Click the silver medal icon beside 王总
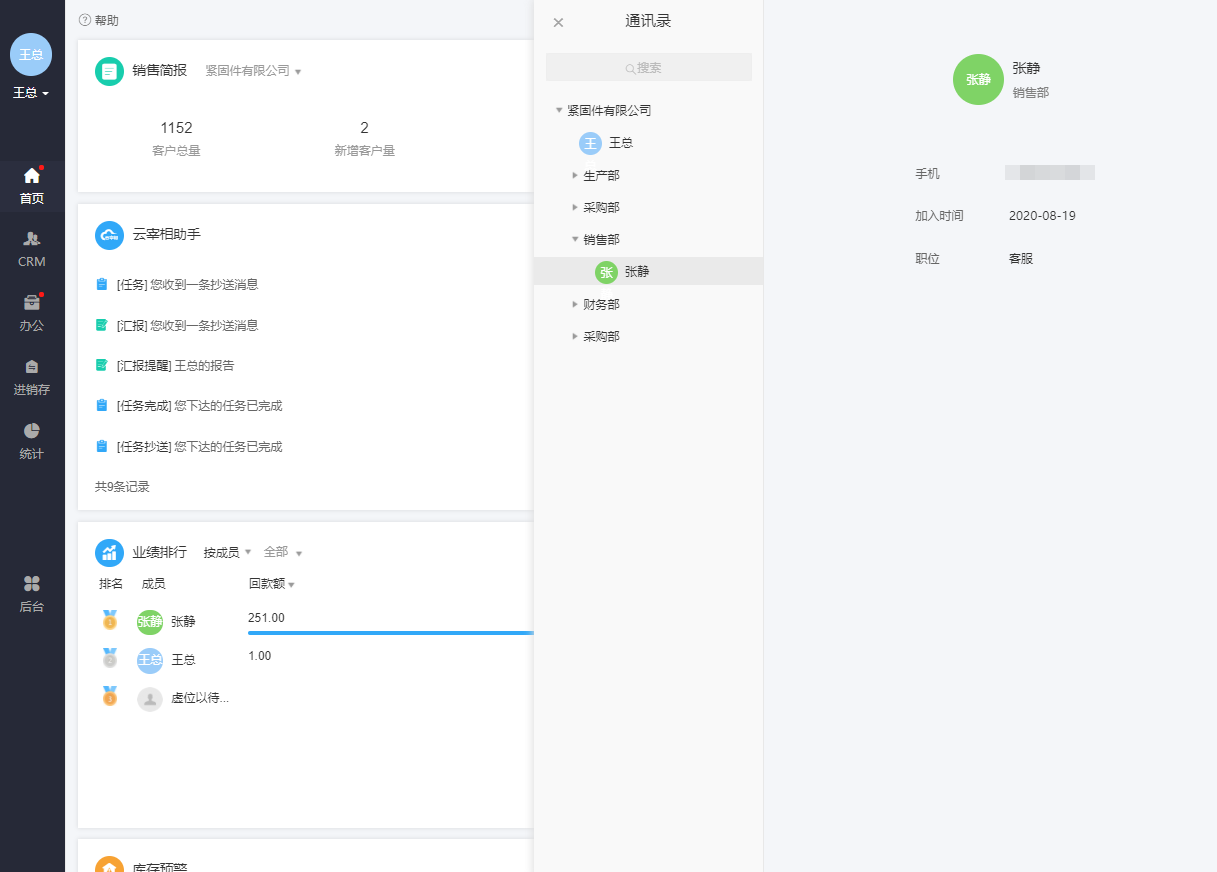Image resolution: width=1217 pixels, height=872 pixels. coord(110,659)
